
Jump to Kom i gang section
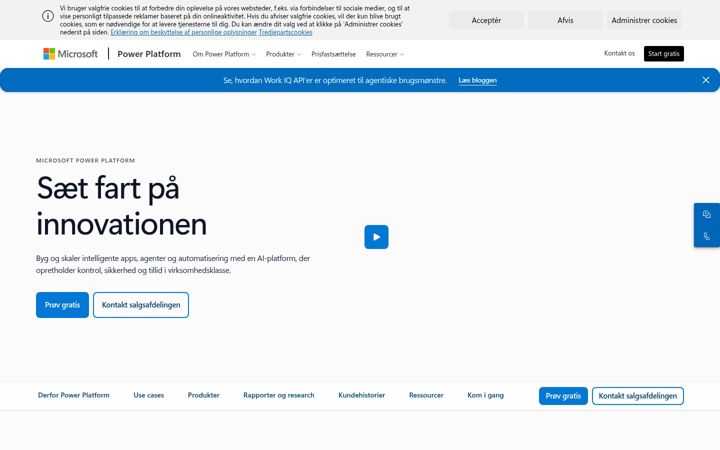point(485,395)
